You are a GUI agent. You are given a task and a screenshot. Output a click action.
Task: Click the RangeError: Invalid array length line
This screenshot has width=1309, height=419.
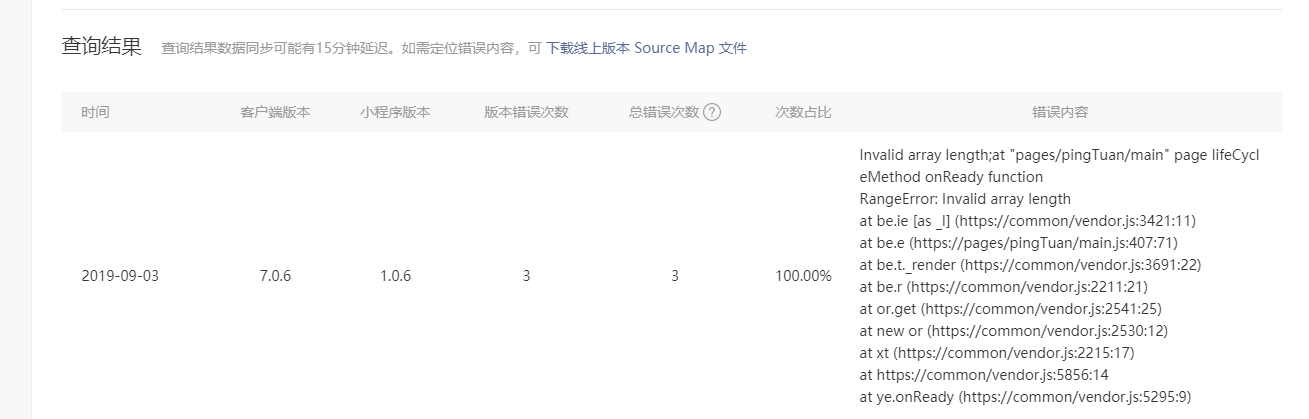coord(965,198)
